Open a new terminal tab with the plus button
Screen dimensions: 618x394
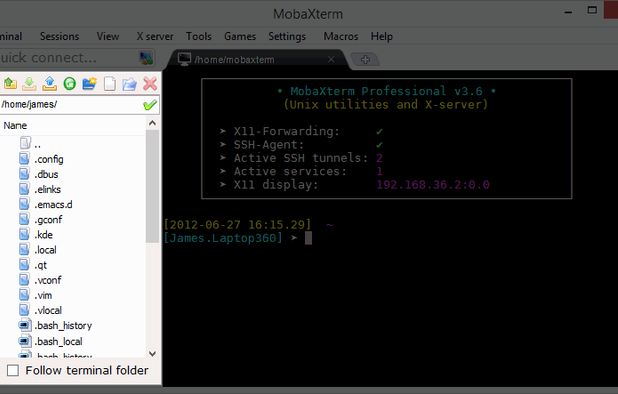[365, 59]
